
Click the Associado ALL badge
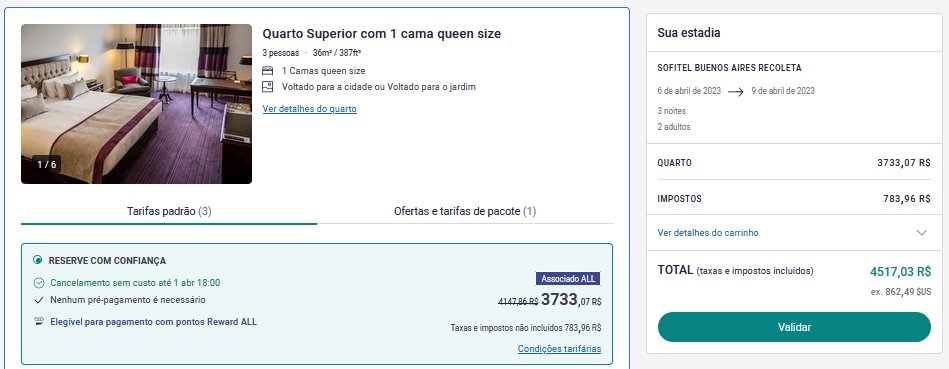(568, 279)
